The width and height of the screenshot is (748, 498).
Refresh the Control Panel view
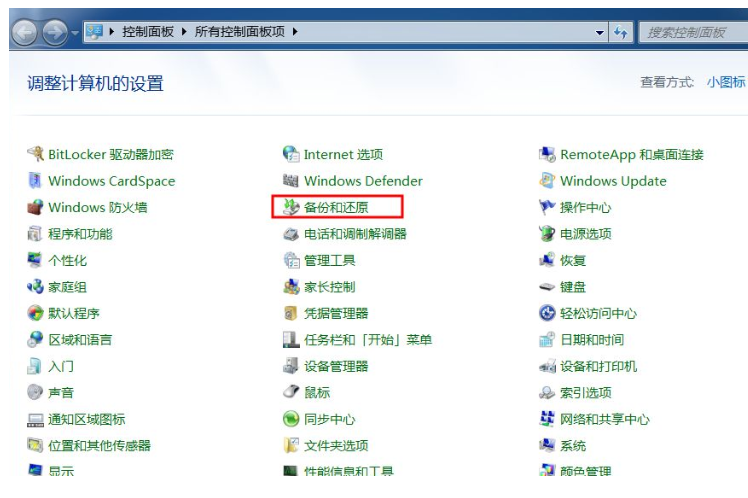click(x=621, y=32)
